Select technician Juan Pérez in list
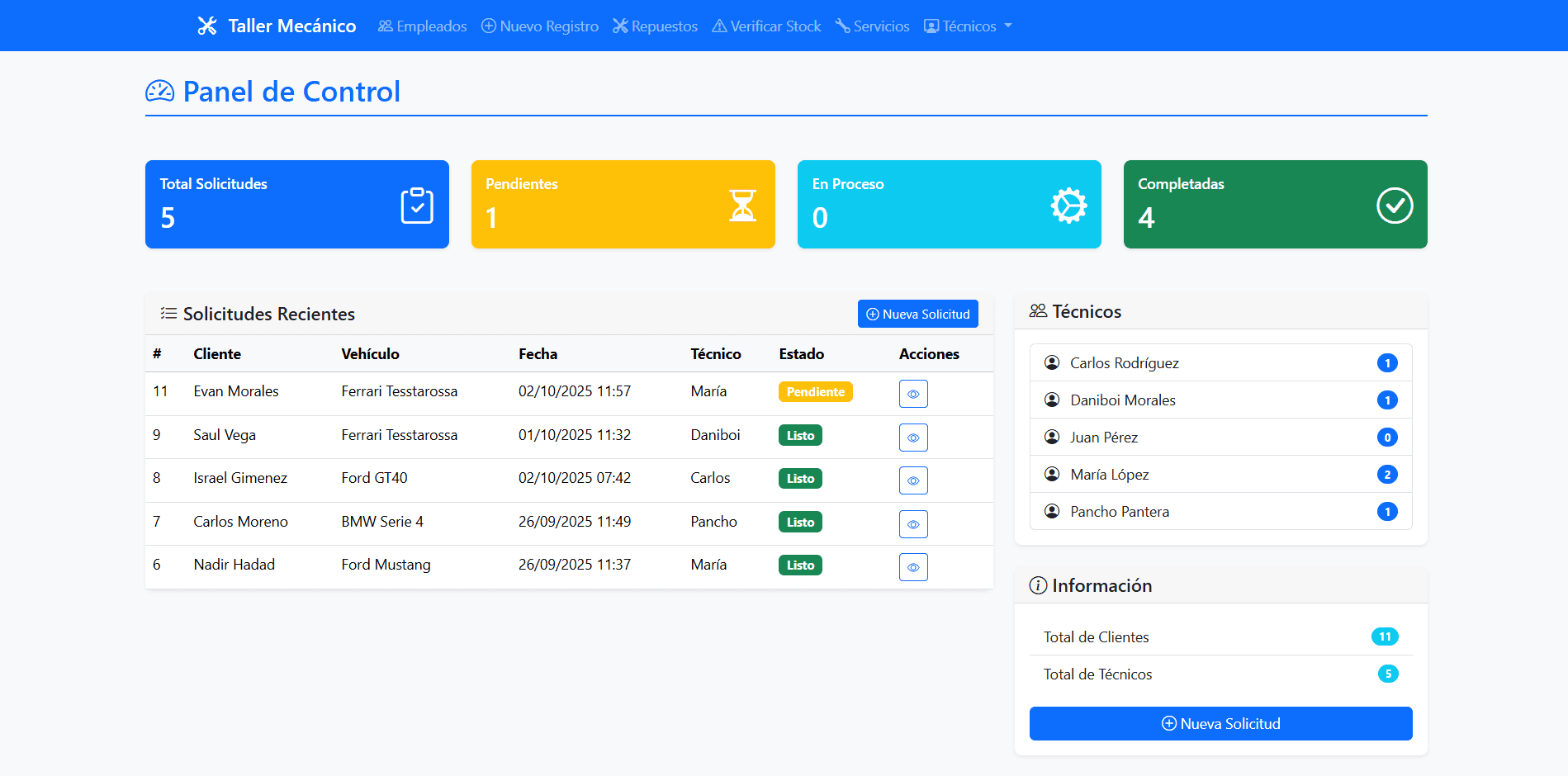This screenshot has width=1568, height=776. [1221, 437]
